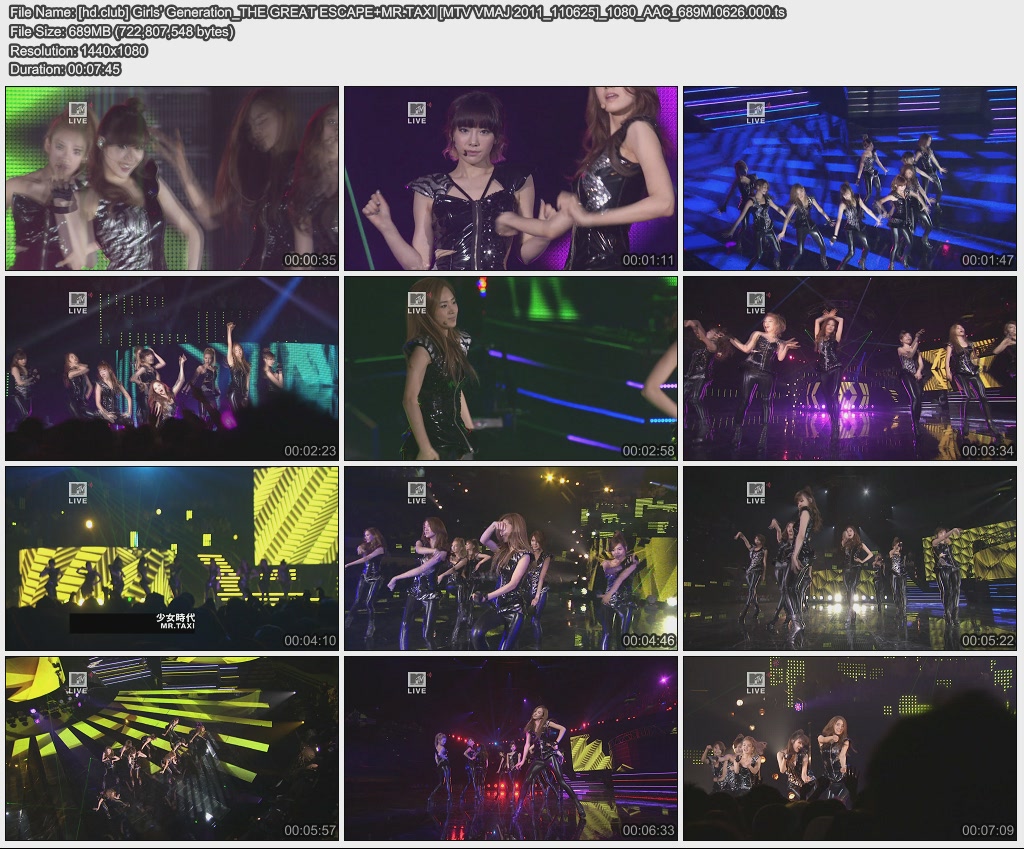This screenshot has height=849, width=1024.
Task: Open the thumbnail timestamped 00:03:34
Action: 850,368
